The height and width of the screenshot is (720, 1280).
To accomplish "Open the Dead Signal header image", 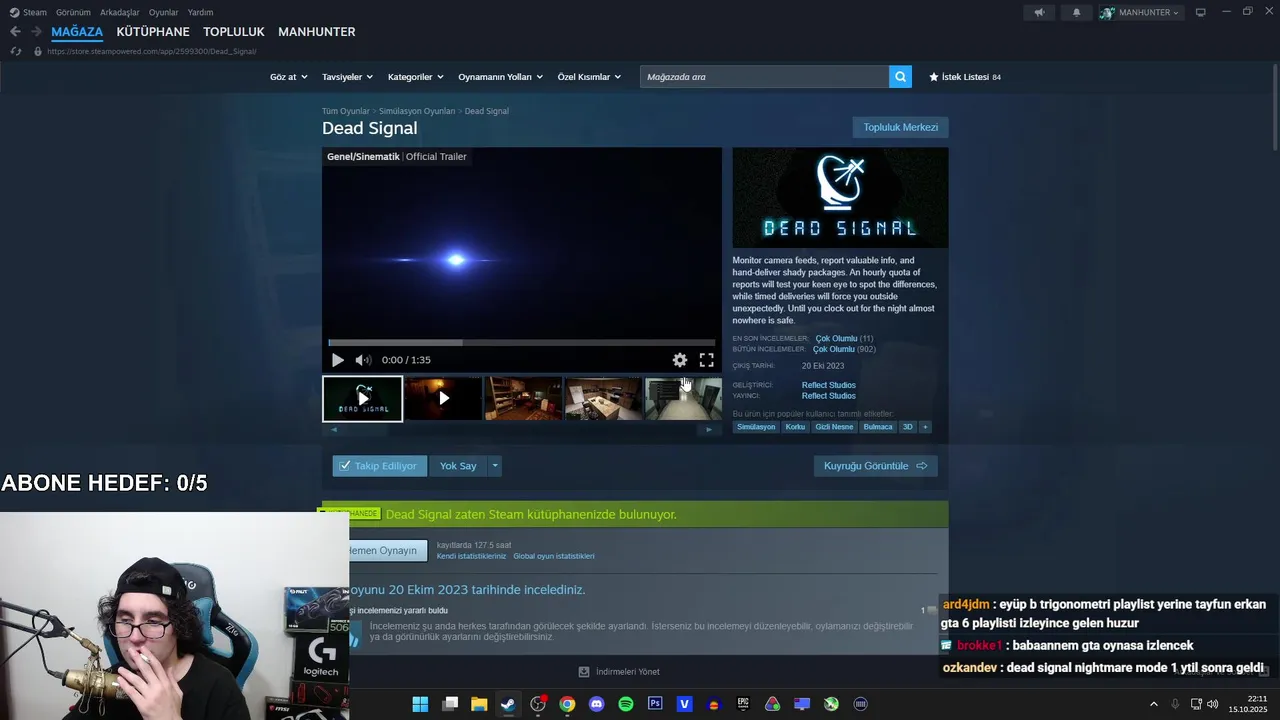I will pos(840,198).
